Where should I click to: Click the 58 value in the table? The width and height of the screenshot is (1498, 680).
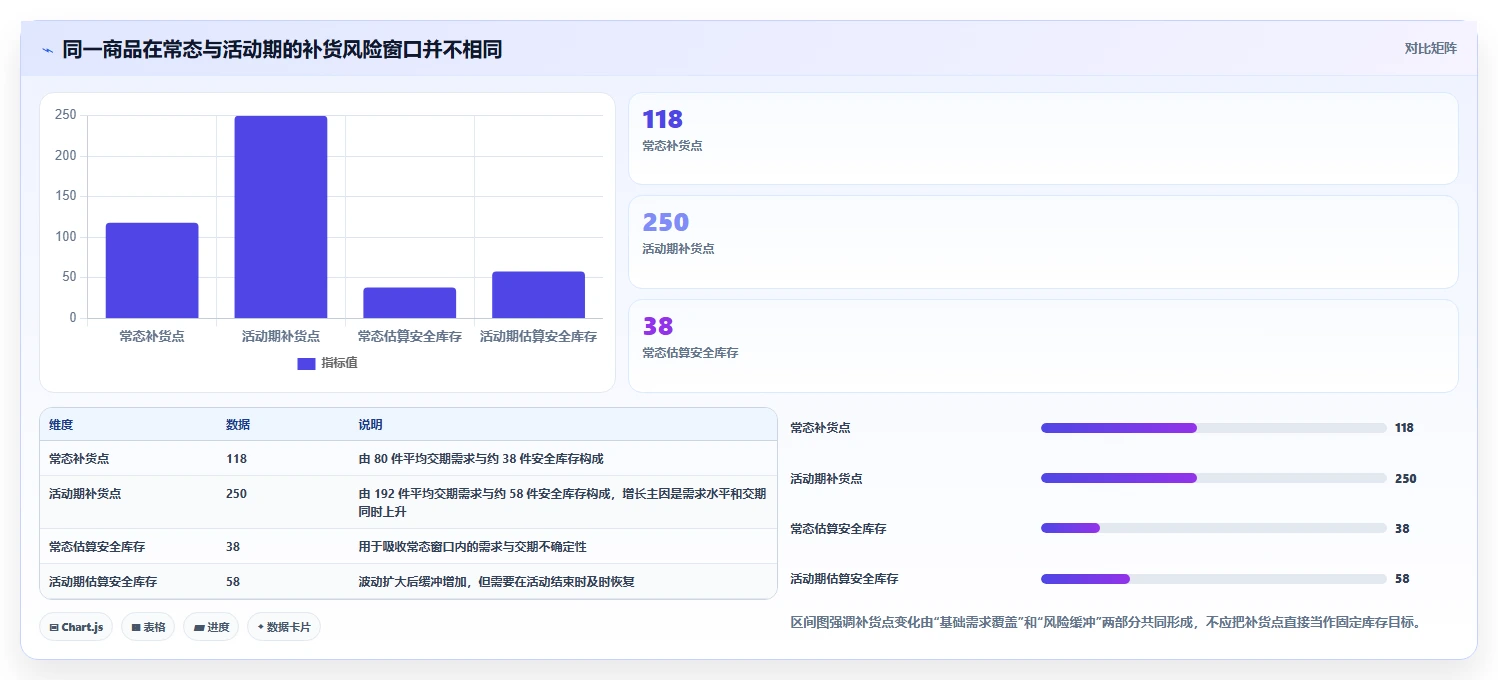point(233,582)
